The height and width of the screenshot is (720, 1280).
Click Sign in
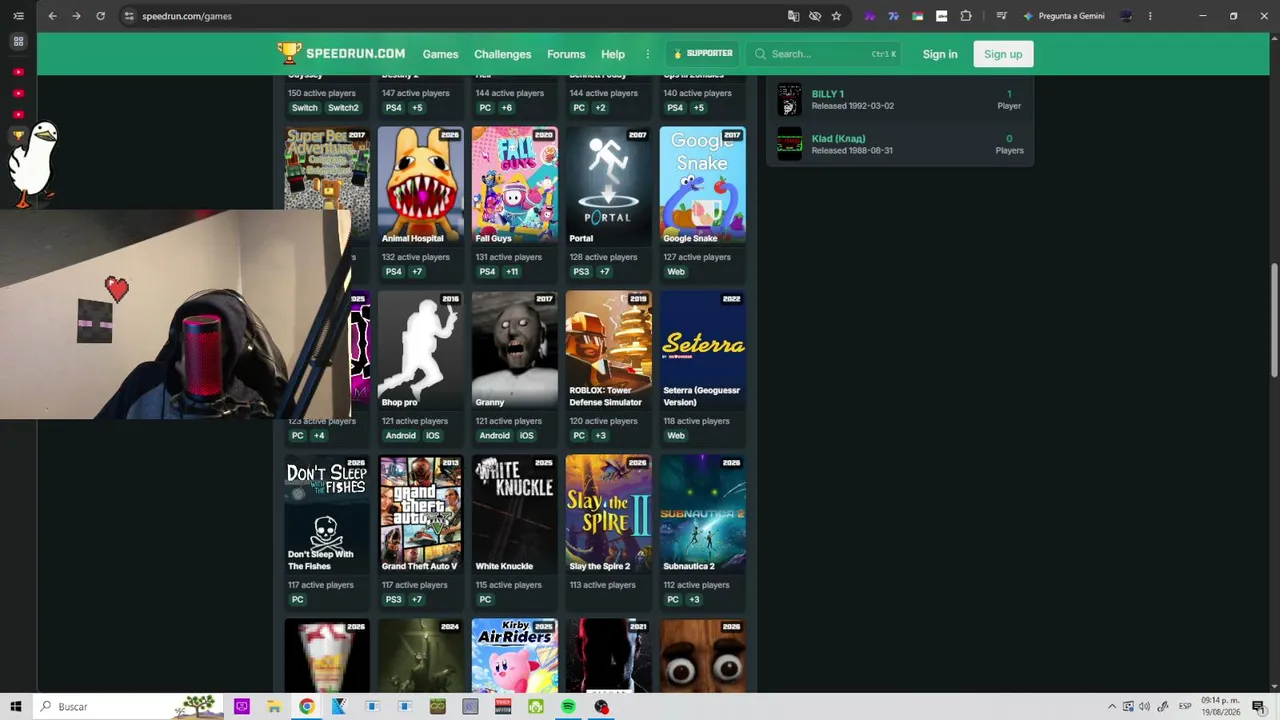(x=940, y=54)
